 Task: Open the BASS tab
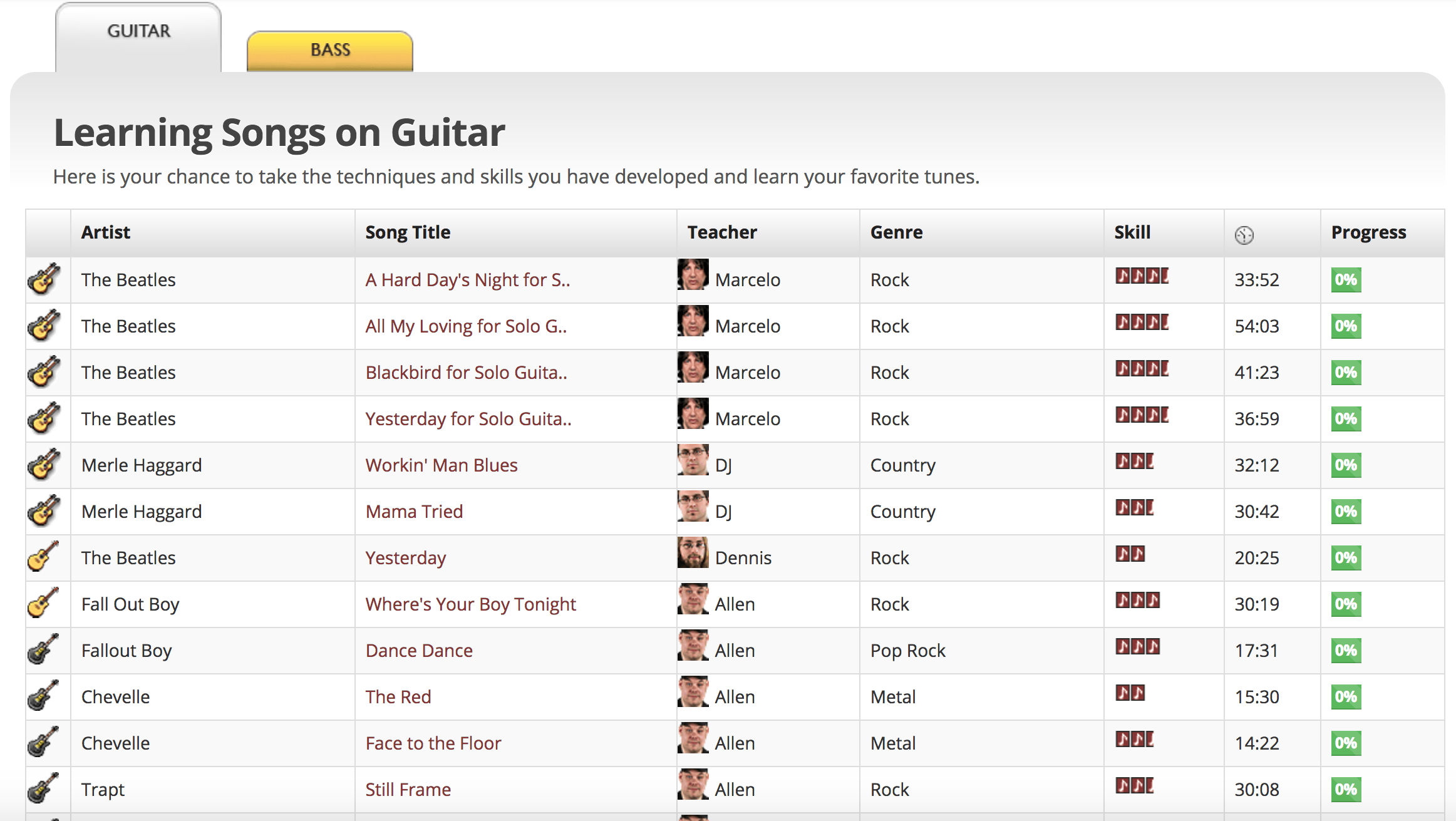point(330,51)
